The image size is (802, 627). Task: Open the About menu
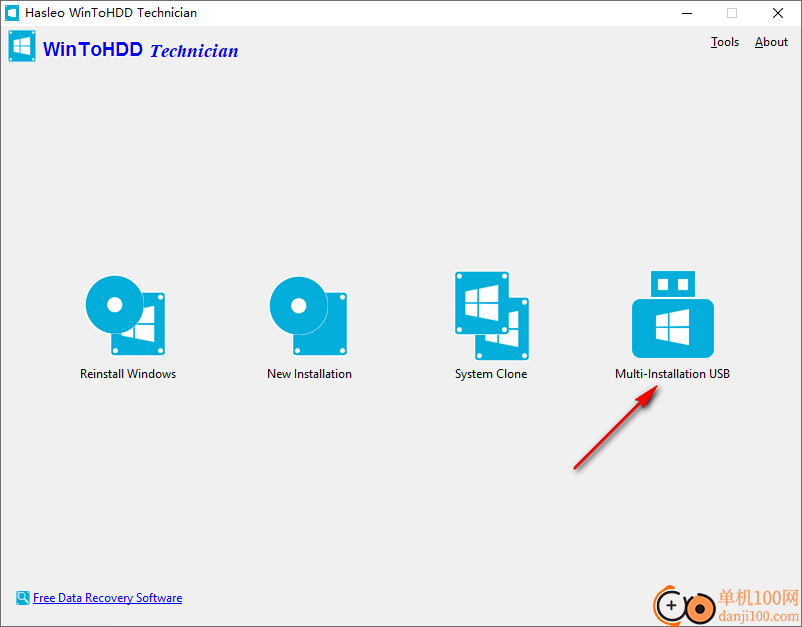tap(771, 42)
